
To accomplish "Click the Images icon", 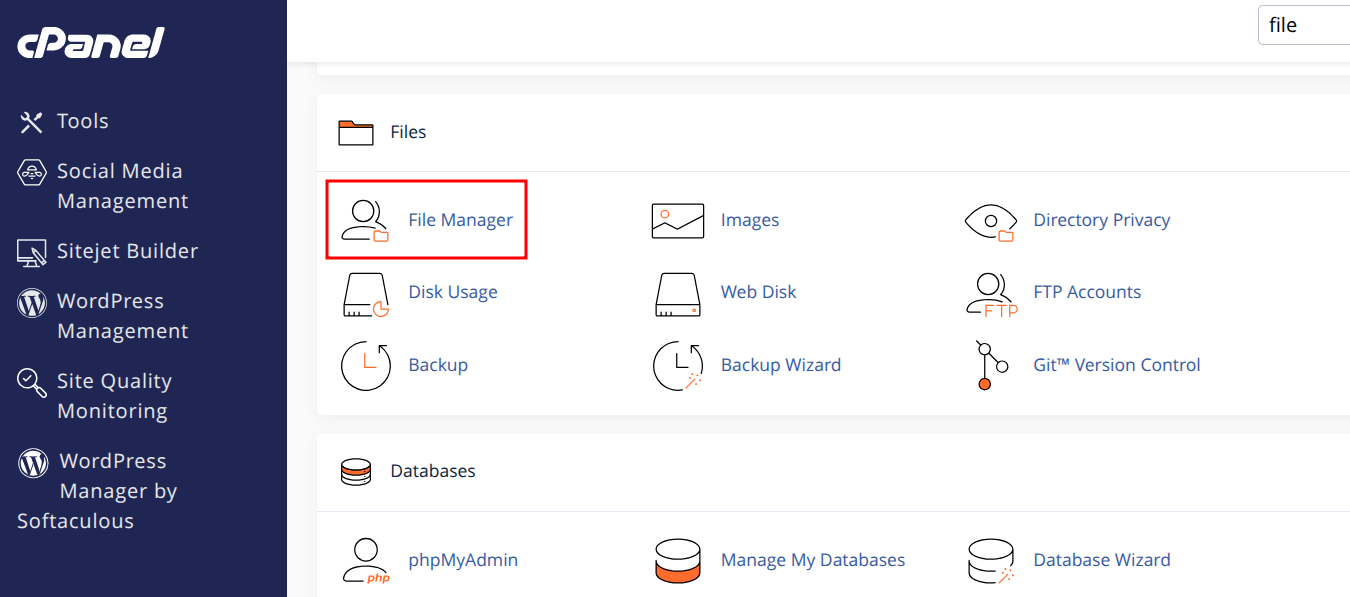I will [678, 219].
